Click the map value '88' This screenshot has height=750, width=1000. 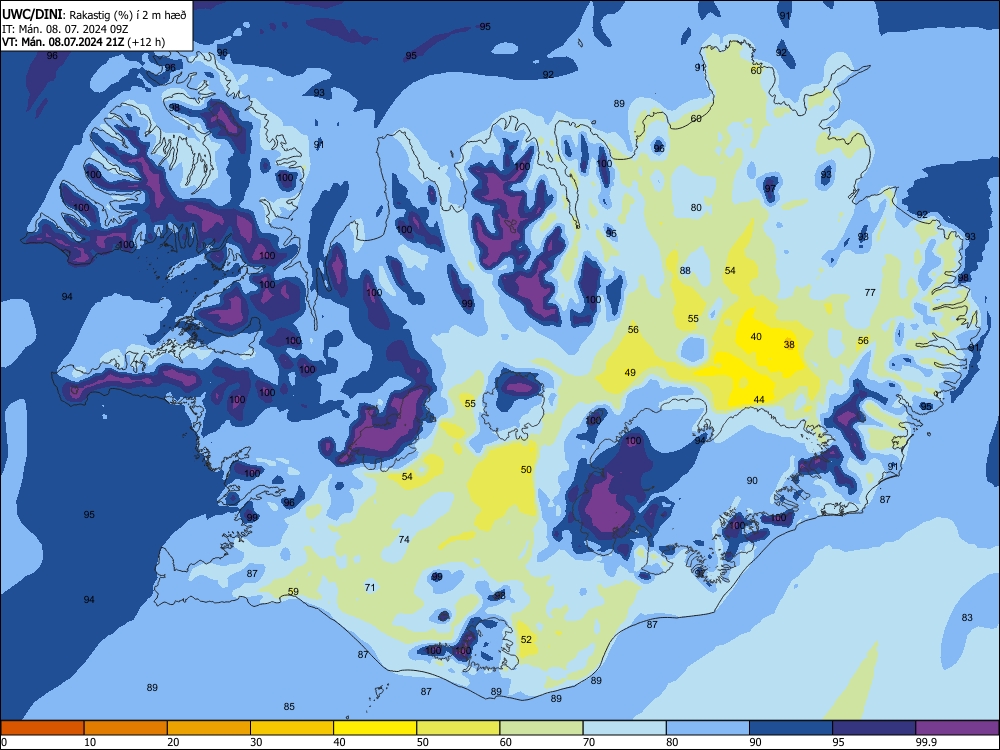point(685,270)
